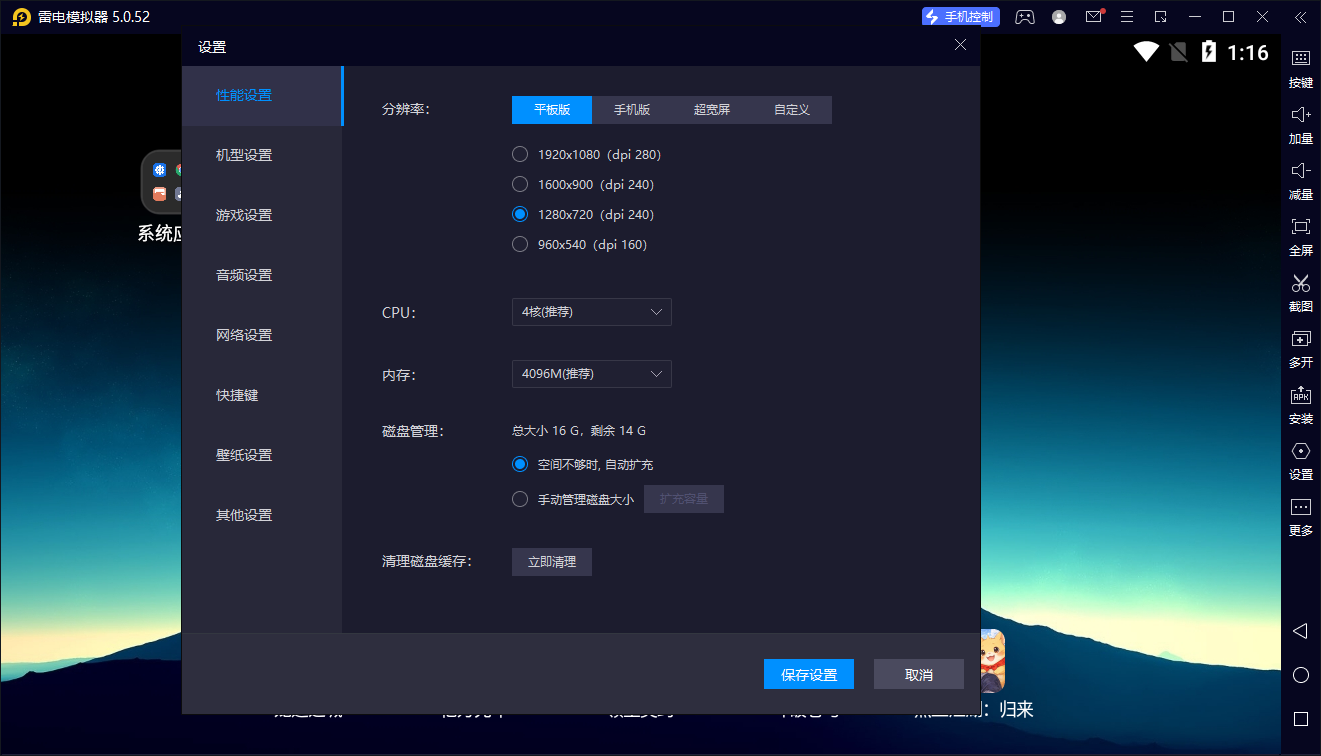Screen dimensions: 1321x756
Task: Click the 雷电模拟器 5.0.52 title text
Action: (x=95, y=17)
